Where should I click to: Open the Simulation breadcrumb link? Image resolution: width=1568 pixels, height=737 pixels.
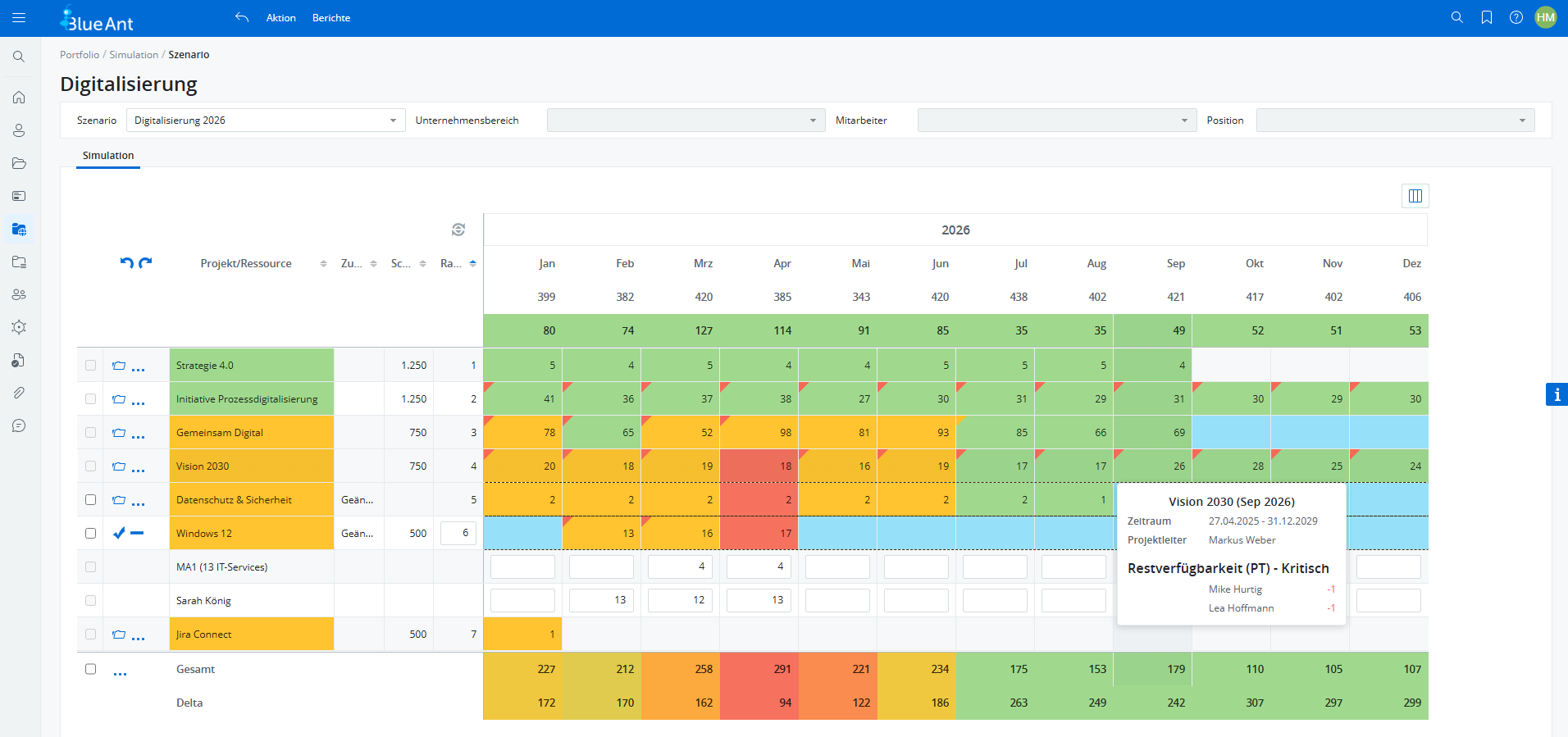coord(134,55)
